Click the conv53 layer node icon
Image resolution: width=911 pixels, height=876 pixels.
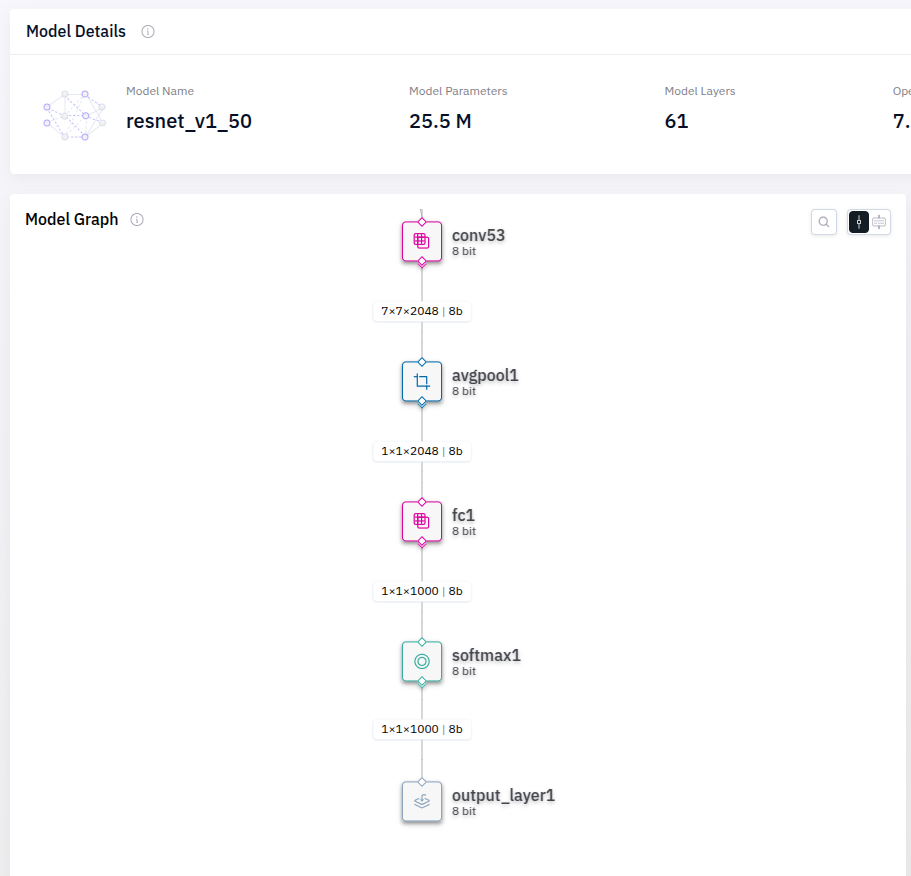[422, 241]
